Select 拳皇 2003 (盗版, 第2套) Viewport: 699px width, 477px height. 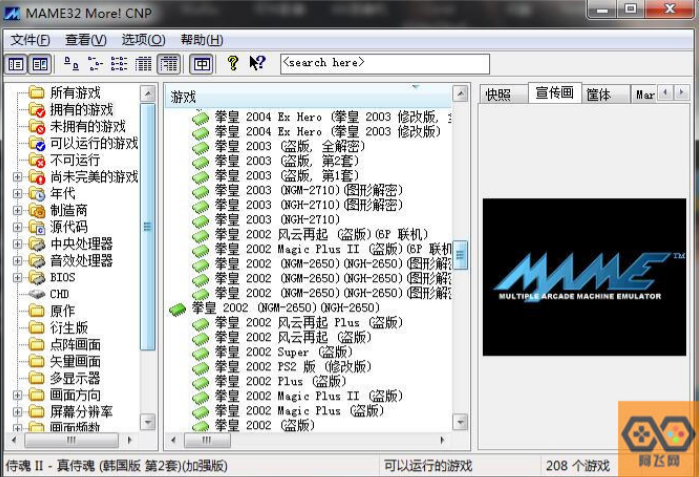[x=287, y=161]
